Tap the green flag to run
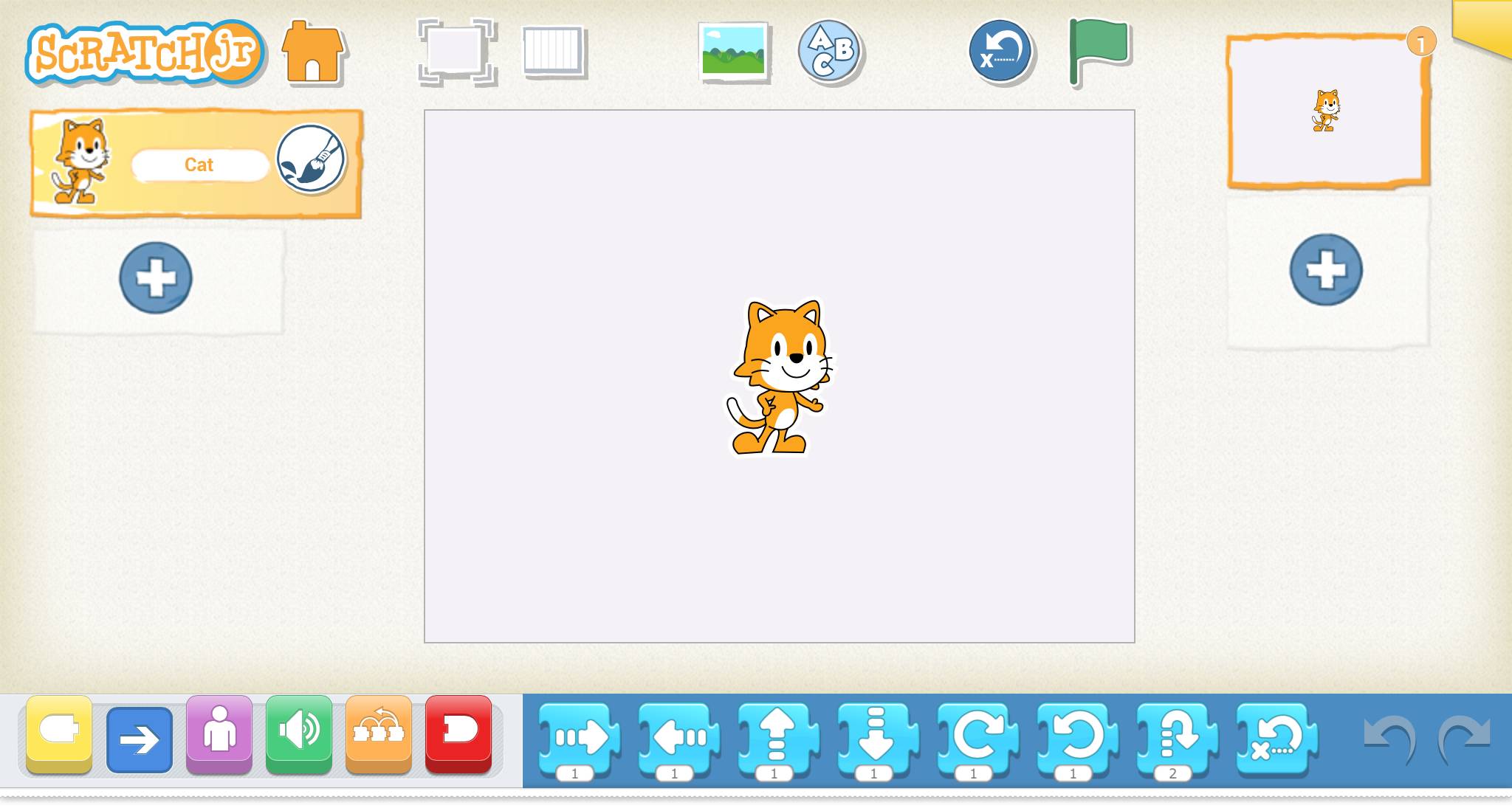This screenshot has width=1512, height=808. click(x=1099, y=52)
